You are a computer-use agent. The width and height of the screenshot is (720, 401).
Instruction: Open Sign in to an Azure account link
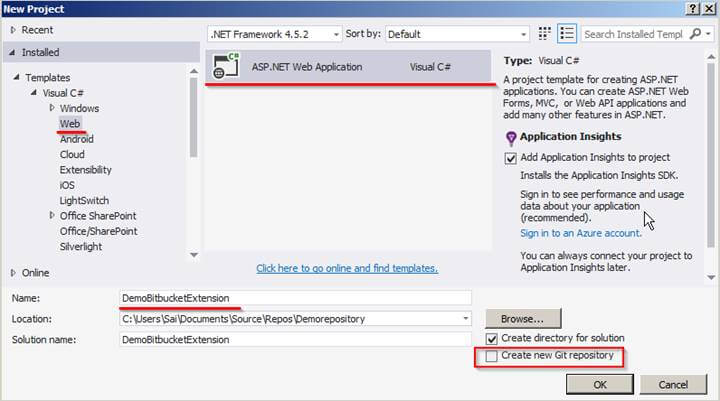581,233
